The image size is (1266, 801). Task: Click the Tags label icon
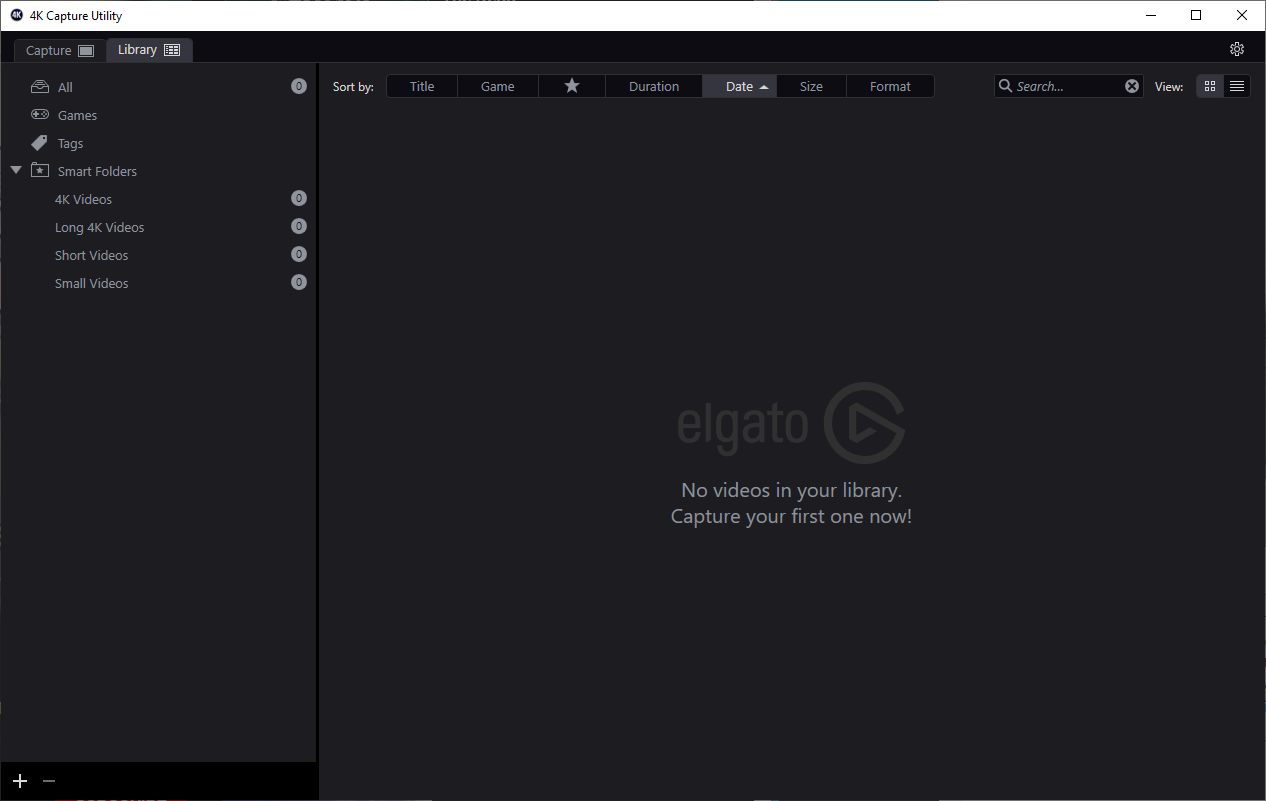click(x=39, y=143)
